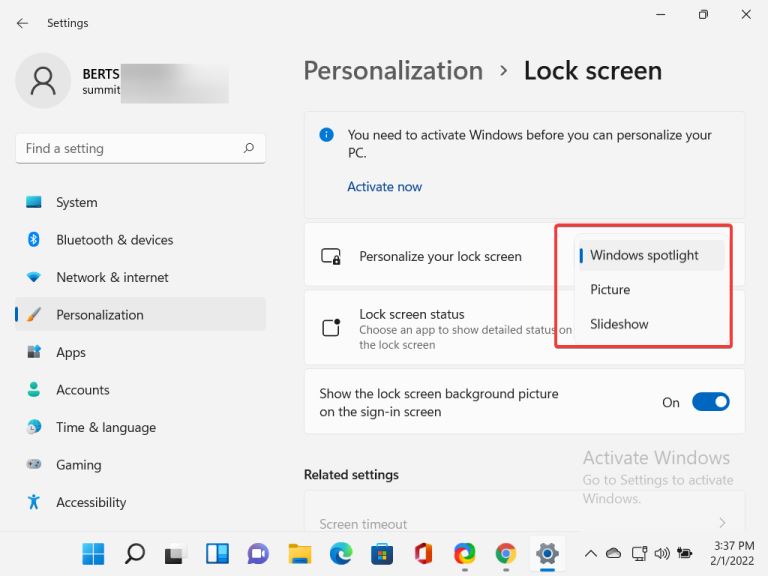Open Accessibility settings category
The height and width of the screenshot is (576, 768).
coord(141,502)
